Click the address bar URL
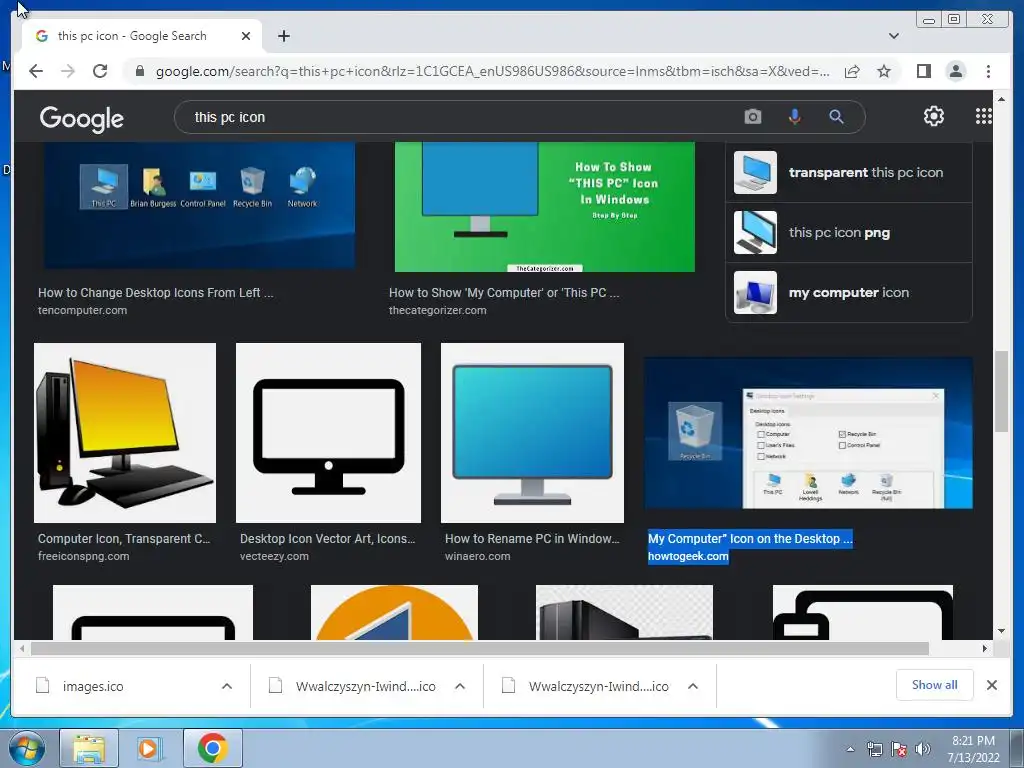The width and height of the screenshot is (1024, 768). pos(492,71)
